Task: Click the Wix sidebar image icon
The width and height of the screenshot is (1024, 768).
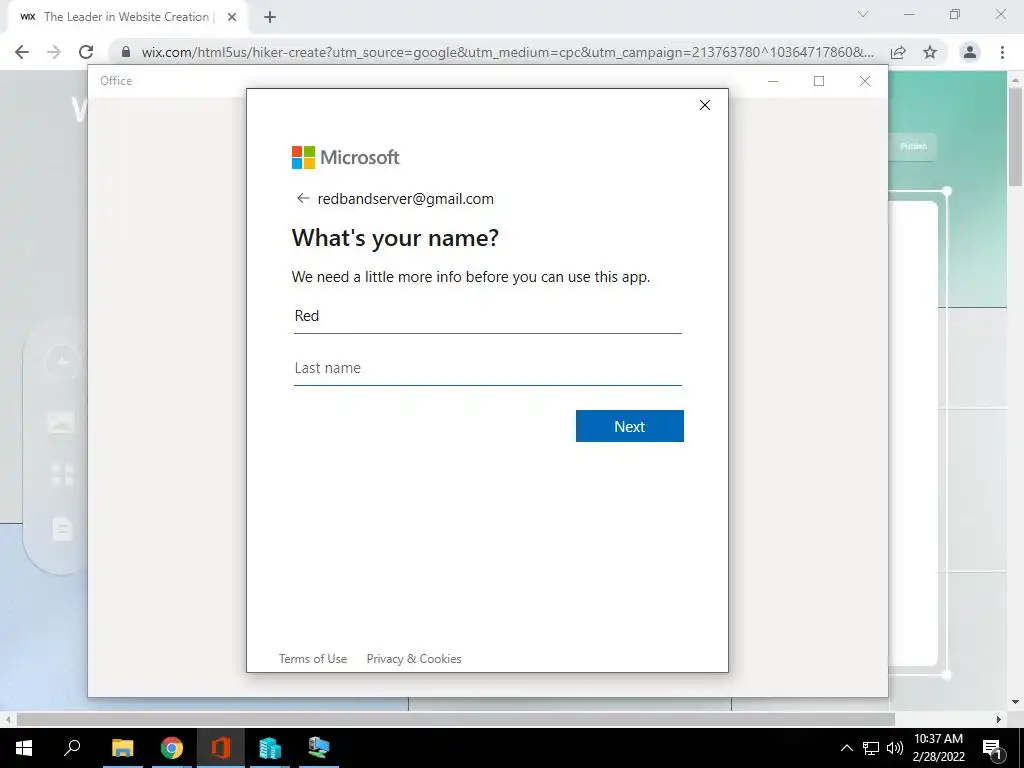Action: [x=61, y=423]
